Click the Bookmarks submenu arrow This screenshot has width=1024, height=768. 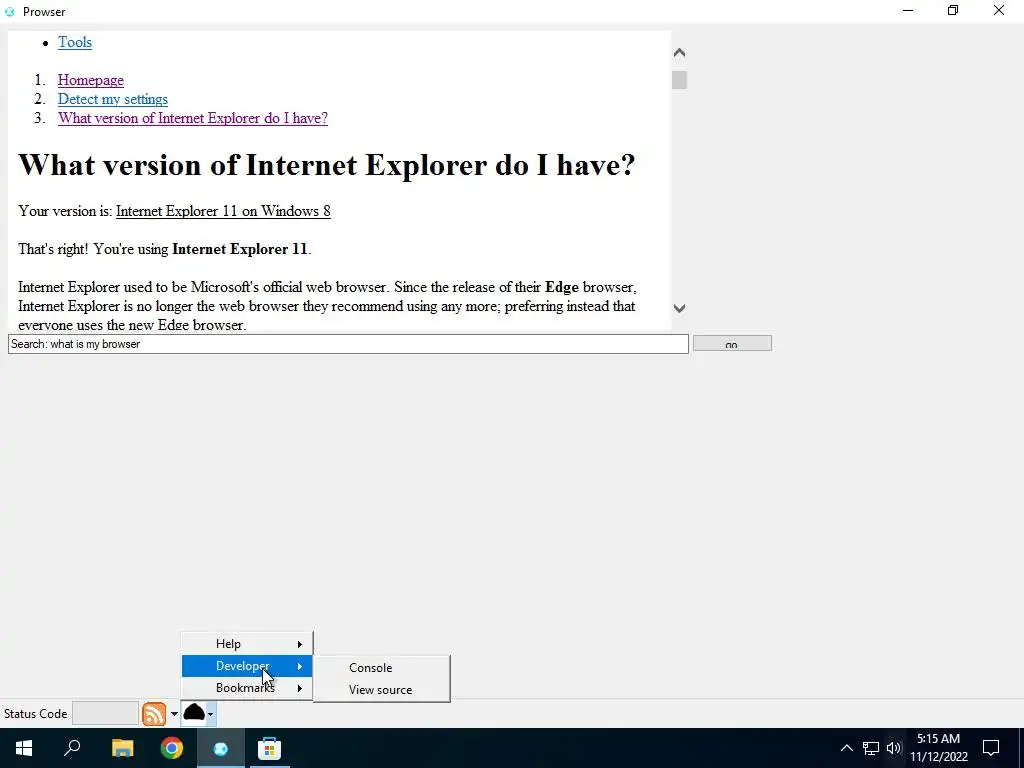tap(300, 688)
